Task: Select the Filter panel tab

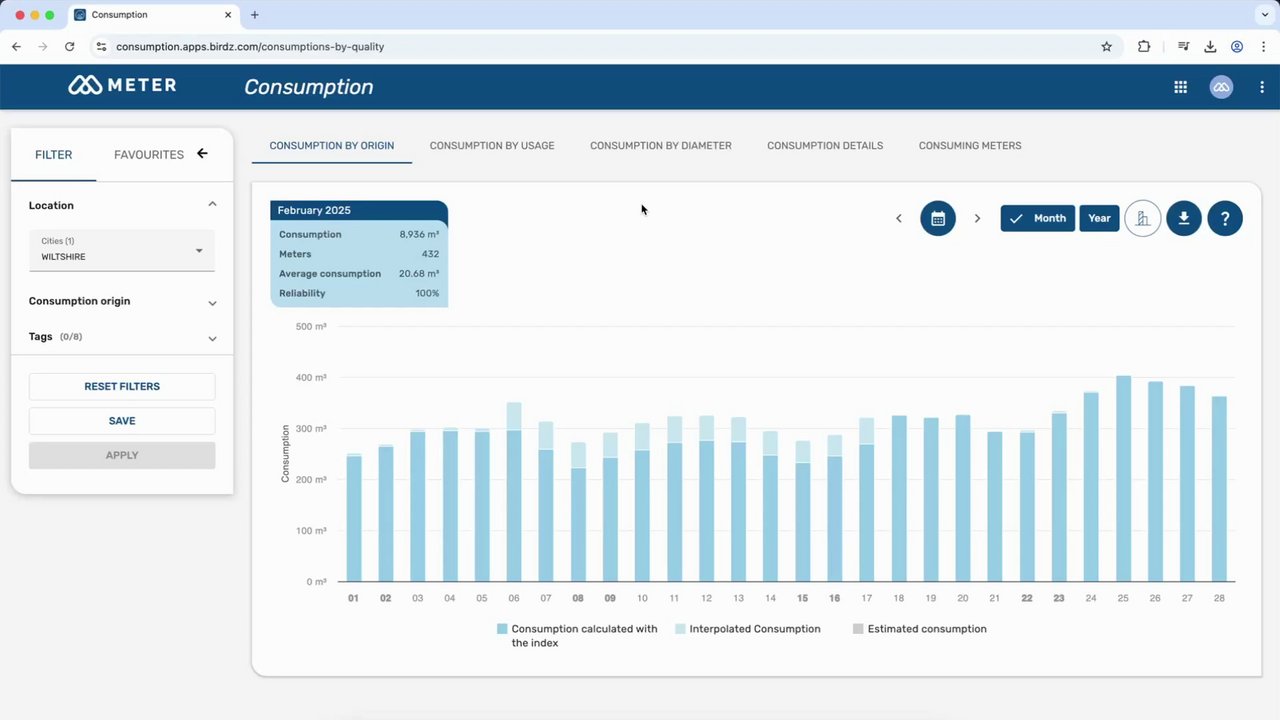Action: [53, 155]
